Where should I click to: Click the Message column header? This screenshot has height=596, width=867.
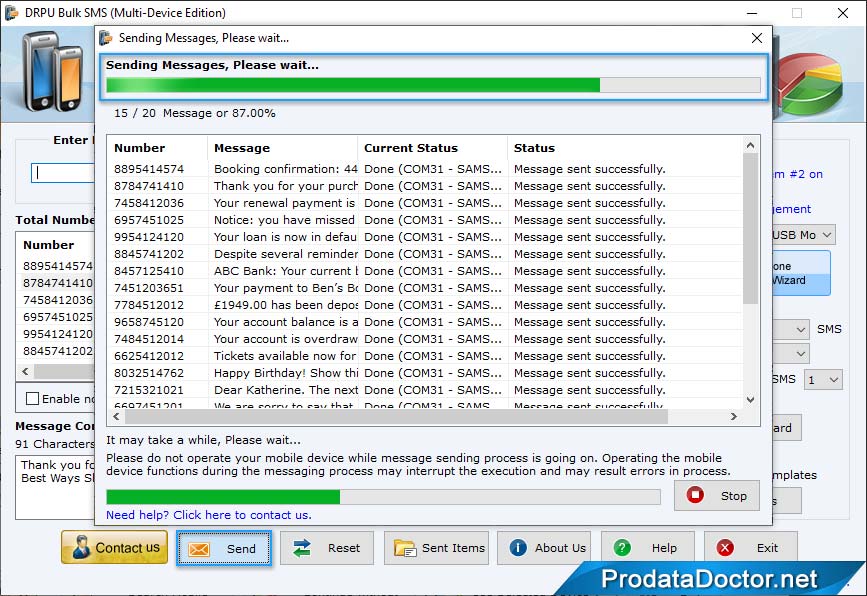[283, 148]
